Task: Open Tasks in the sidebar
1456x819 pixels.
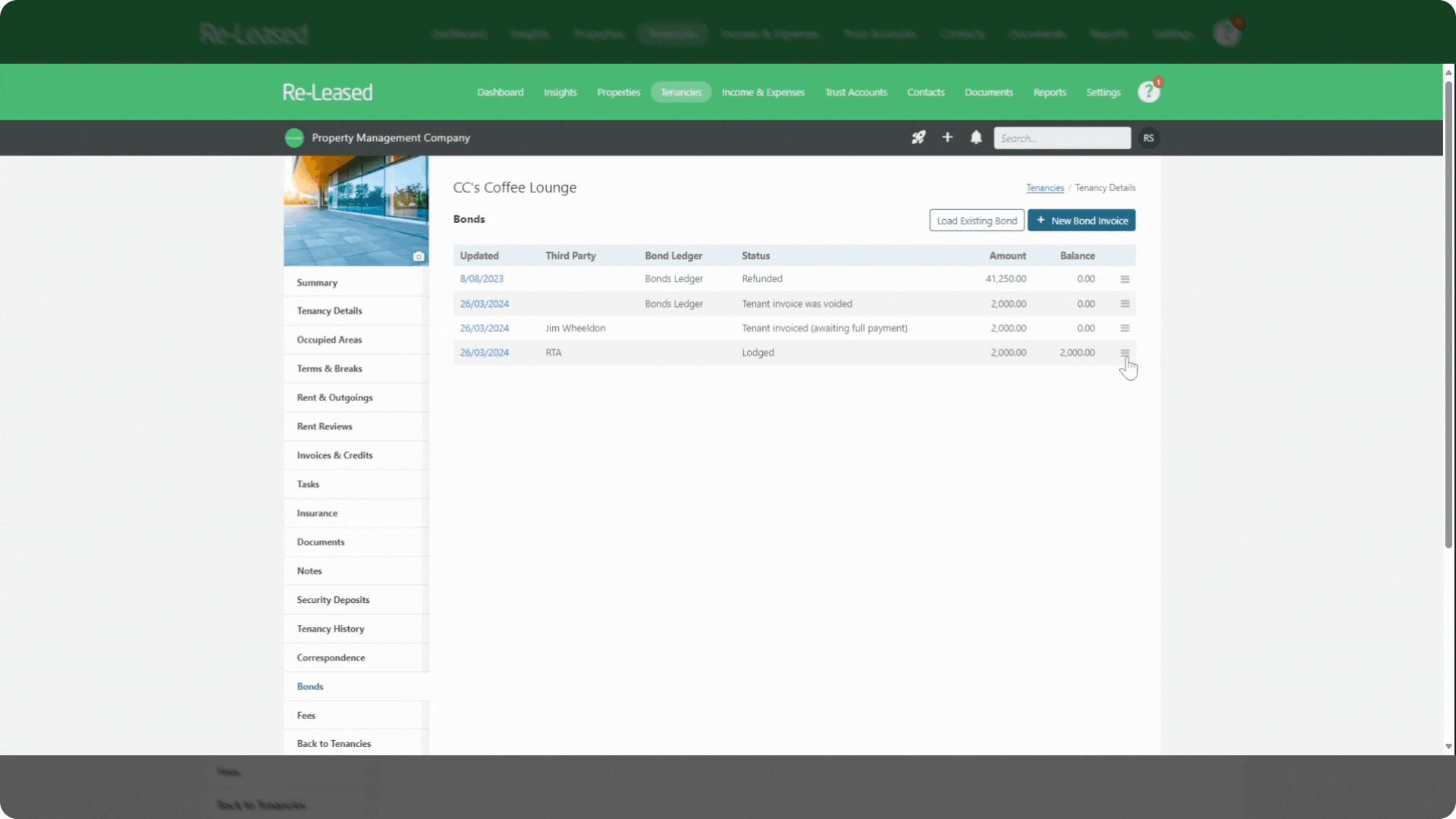Action: coord(356,484)
